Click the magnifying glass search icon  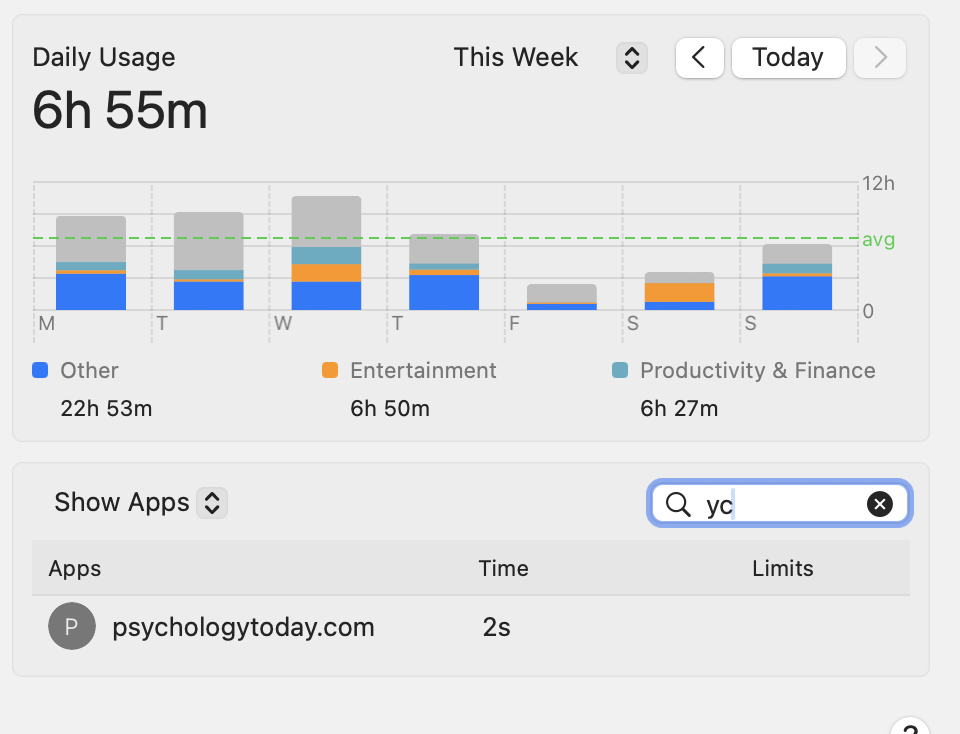(x=678, y=504)
